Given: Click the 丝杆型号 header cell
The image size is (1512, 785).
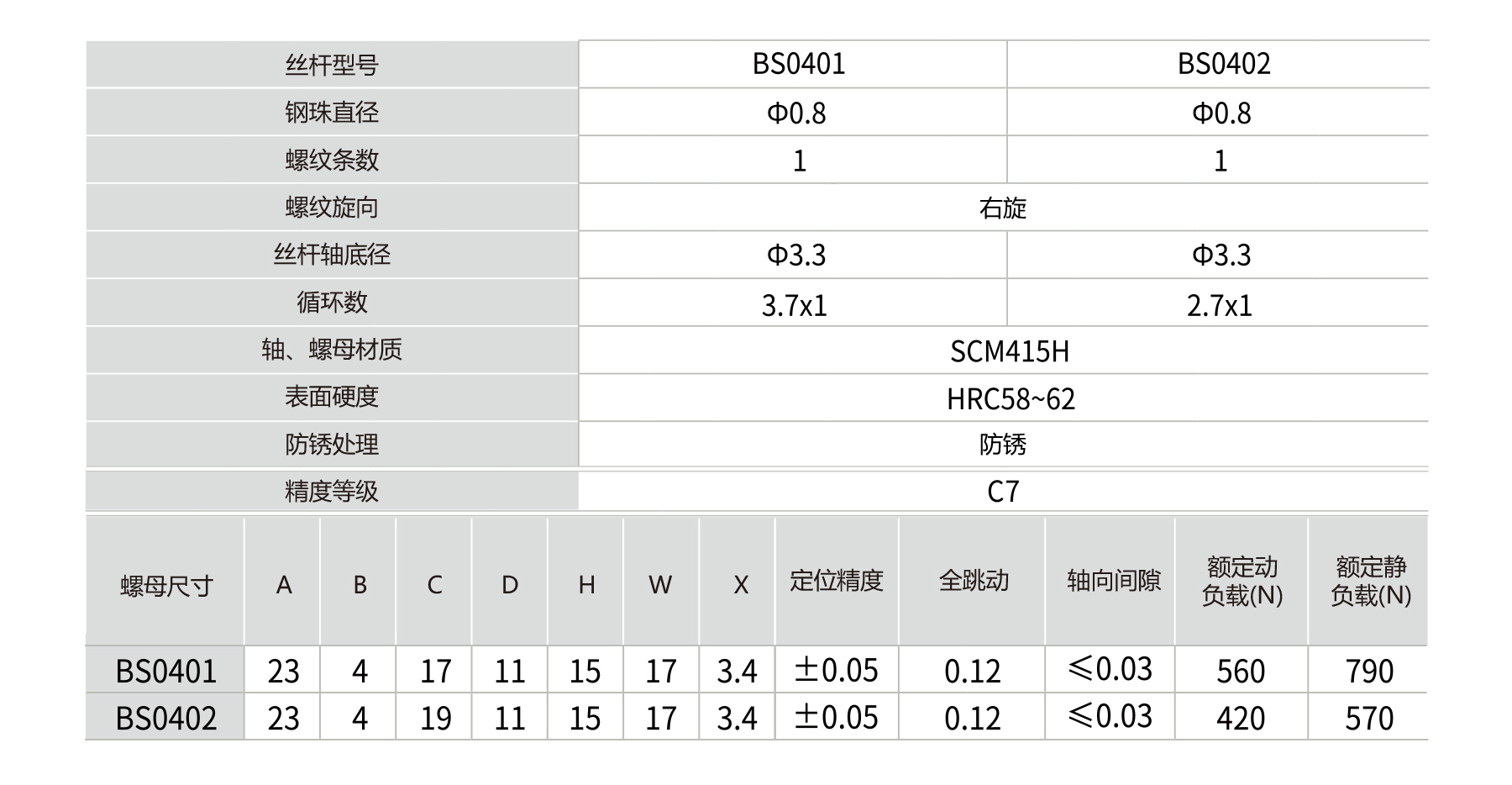Looking at the screenshot, I should click(x=332, y=65).
